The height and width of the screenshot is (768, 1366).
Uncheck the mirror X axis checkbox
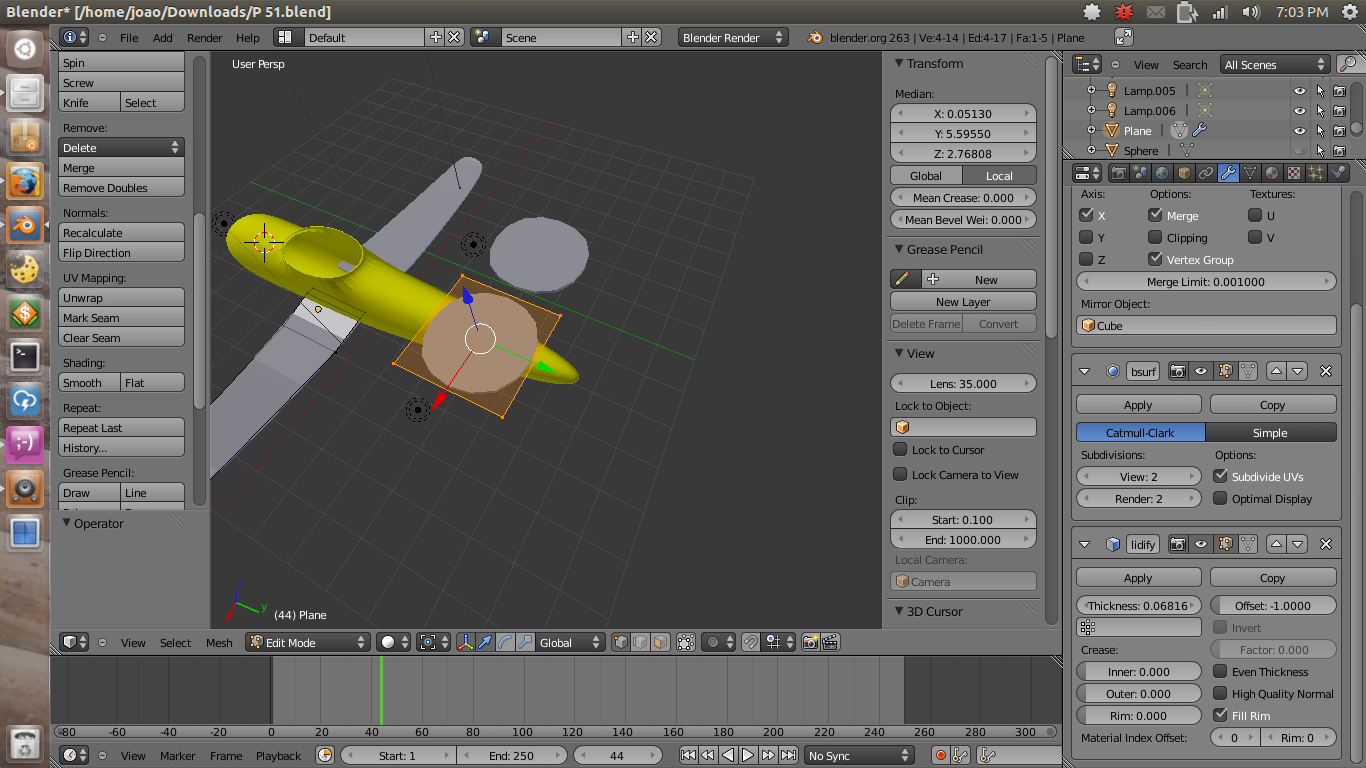pos(1086,215)
